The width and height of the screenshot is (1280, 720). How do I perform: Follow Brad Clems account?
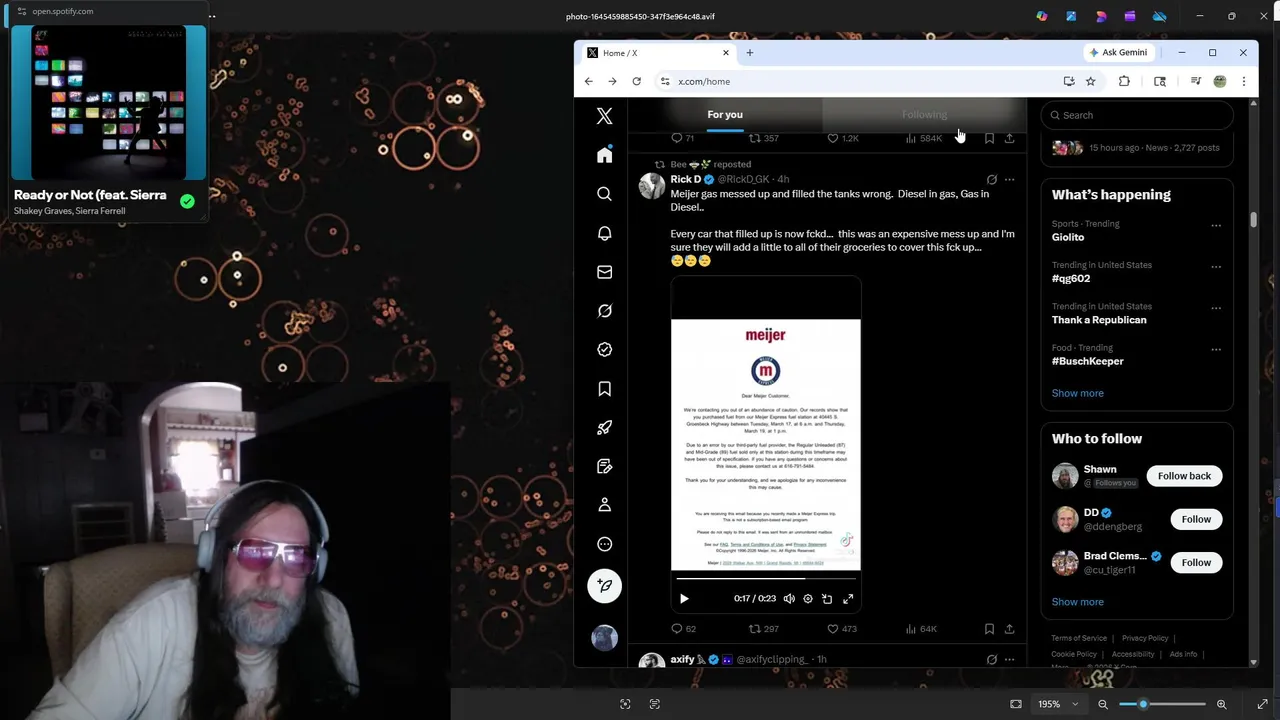pos(1196,562)
